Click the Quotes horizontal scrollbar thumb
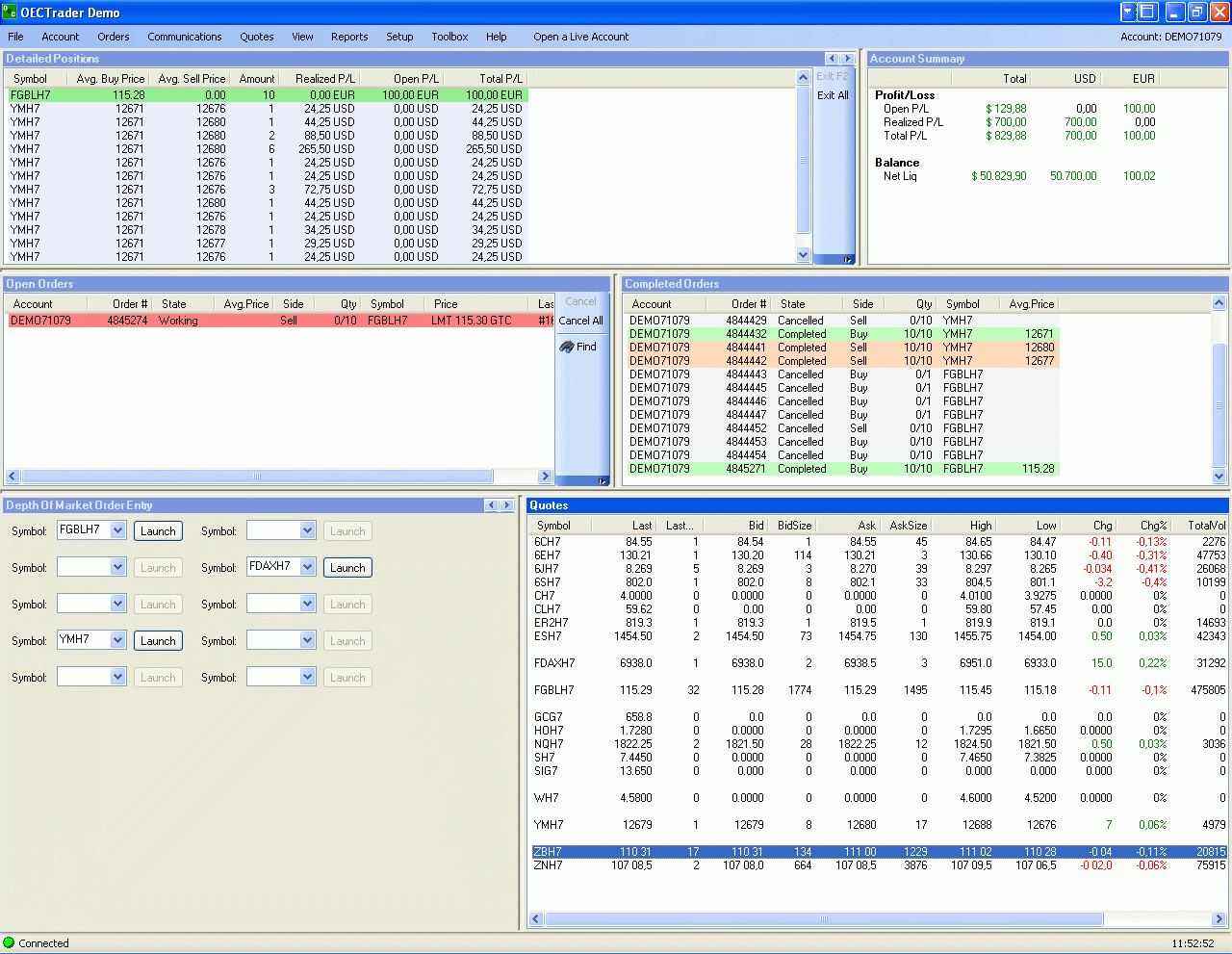 coord(824,919)
